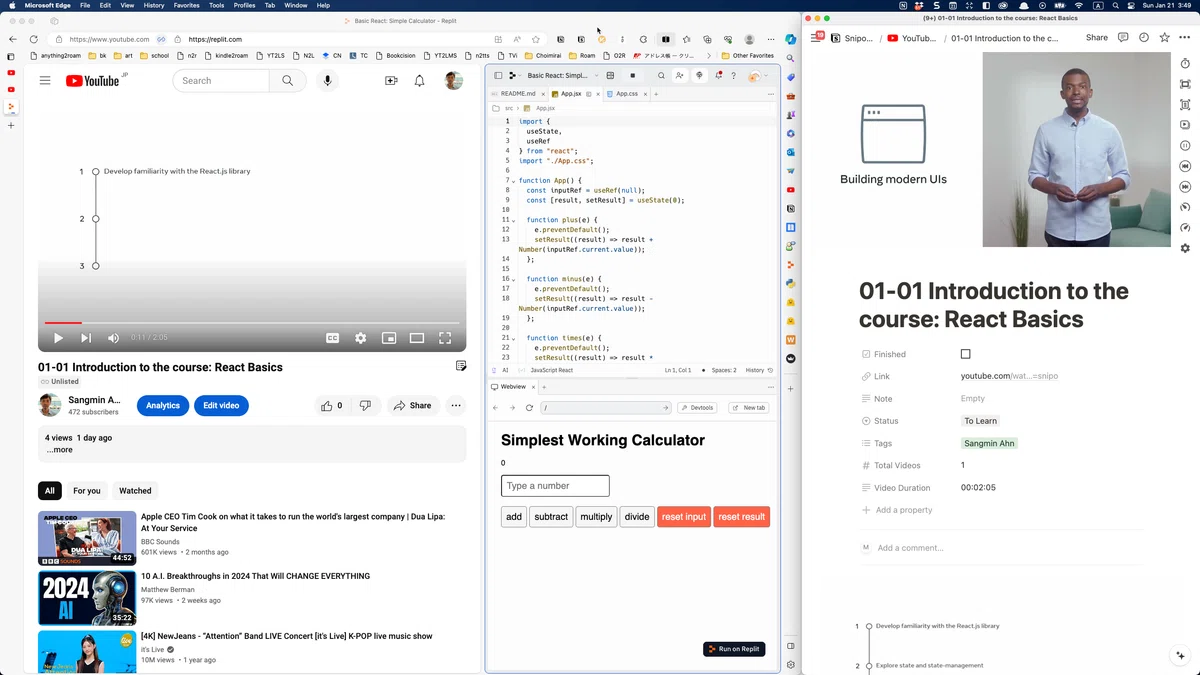Open Devtools in Replit webview
The height and width of the screenshot is (675, 1200).
tap(697, 408)
